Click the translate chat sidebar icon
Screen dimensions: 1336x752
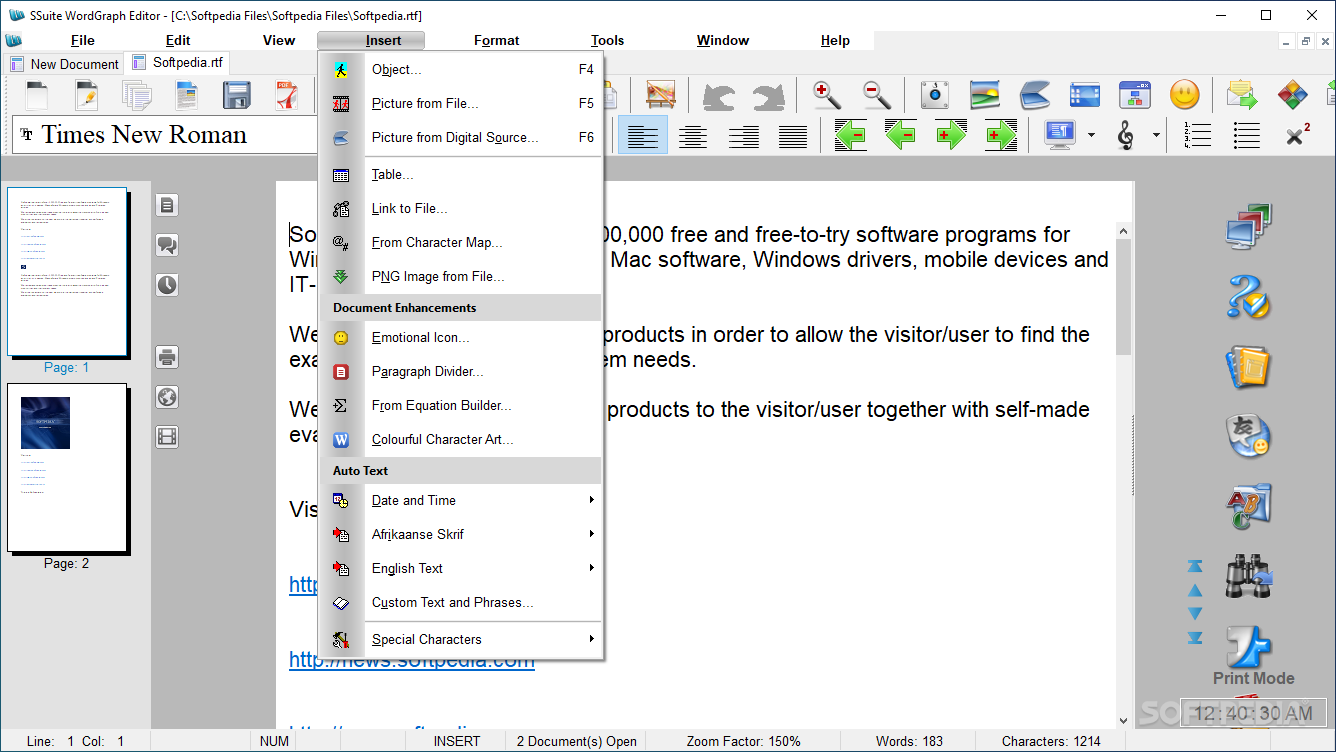1248,437
